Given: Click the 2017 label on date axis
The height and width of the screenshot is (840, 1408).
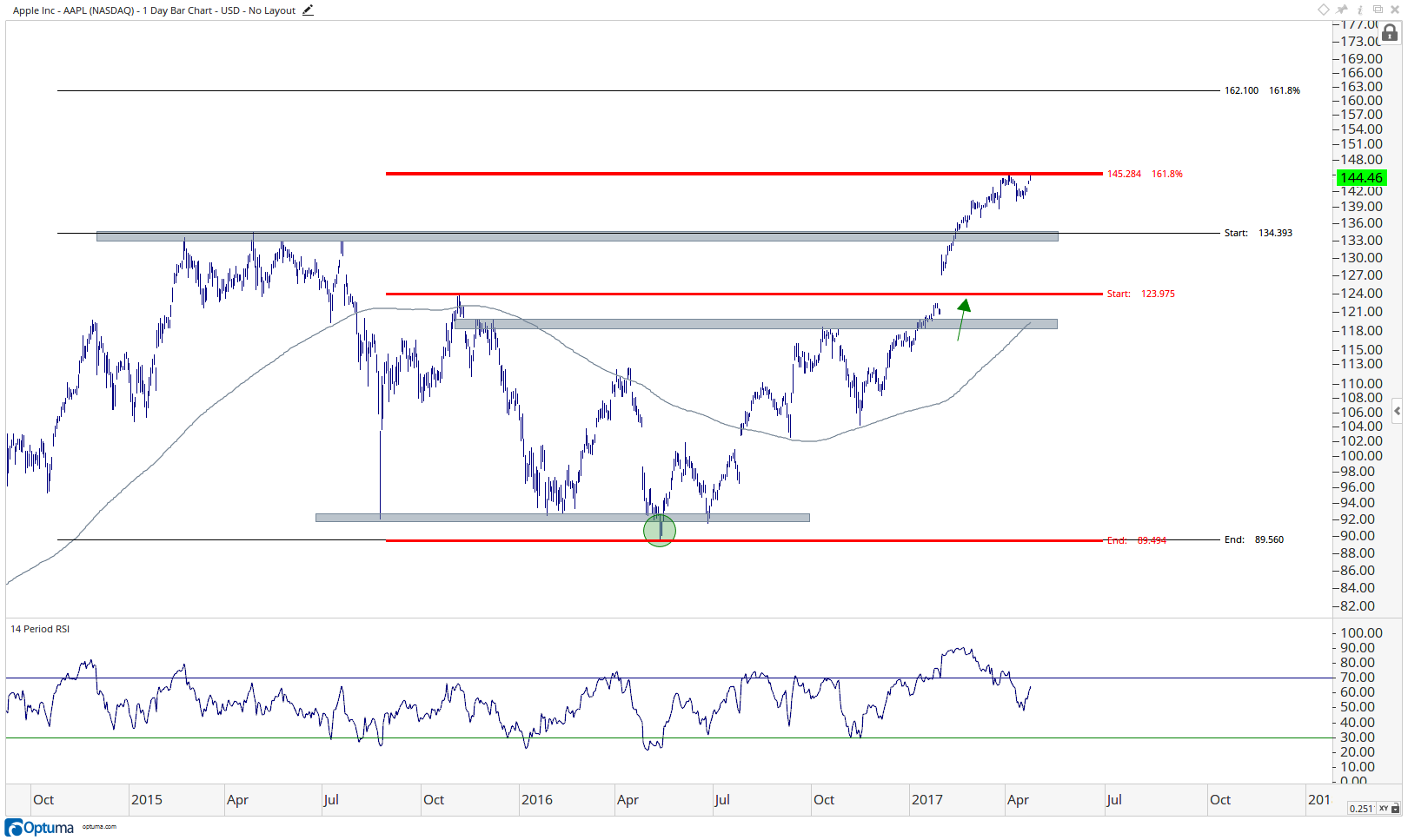Looking at the screenshot, I should pos(926,800).
